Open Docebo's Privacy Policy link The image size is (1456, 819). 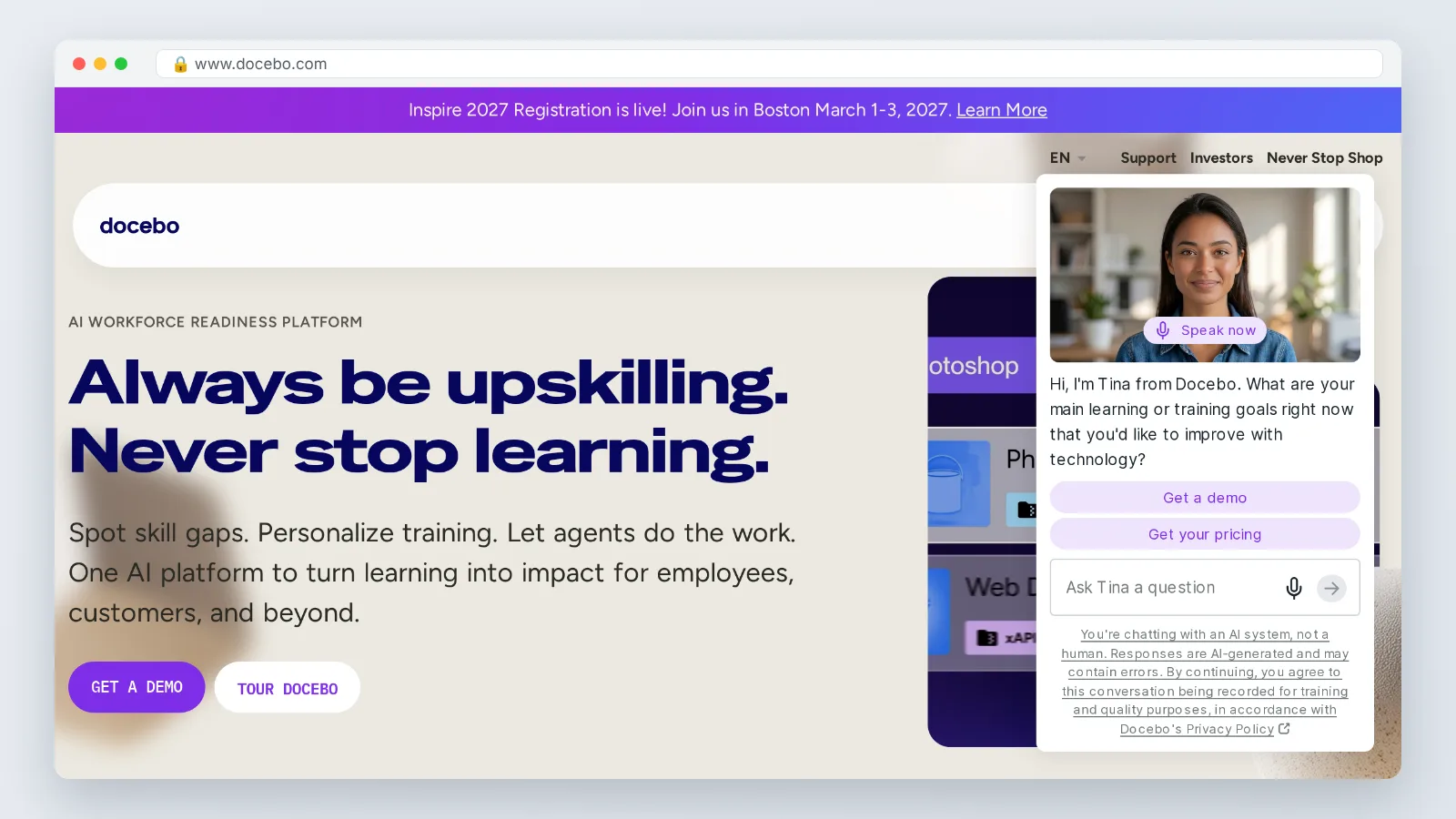1197,729
